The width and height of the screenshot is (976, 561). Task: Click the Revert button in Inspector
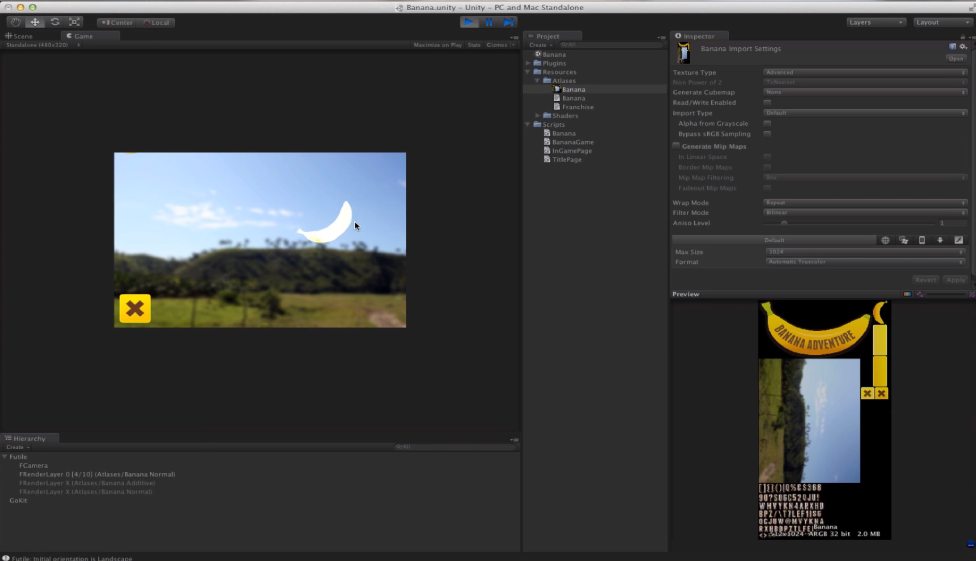(x=926, y=280)
